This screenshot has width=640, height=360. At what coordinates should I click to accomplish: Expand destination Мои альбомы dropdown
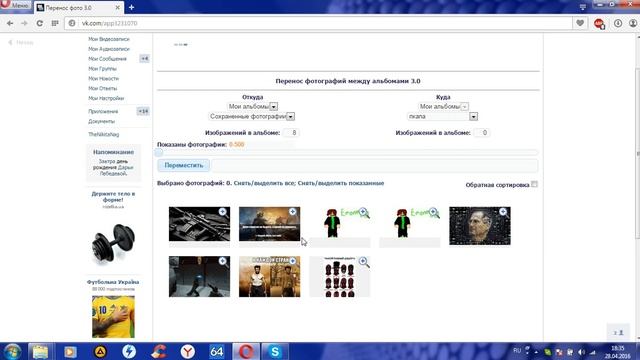[464, 107]
